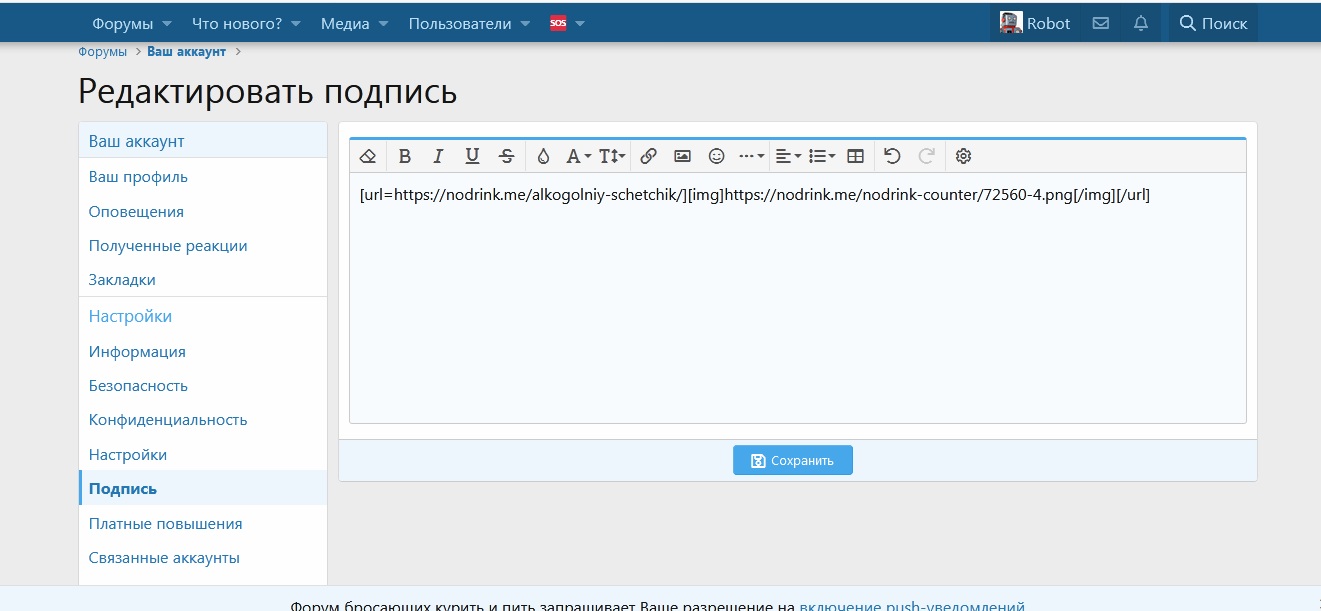Expand the SOS dropdown arrow

click(580, 23)
